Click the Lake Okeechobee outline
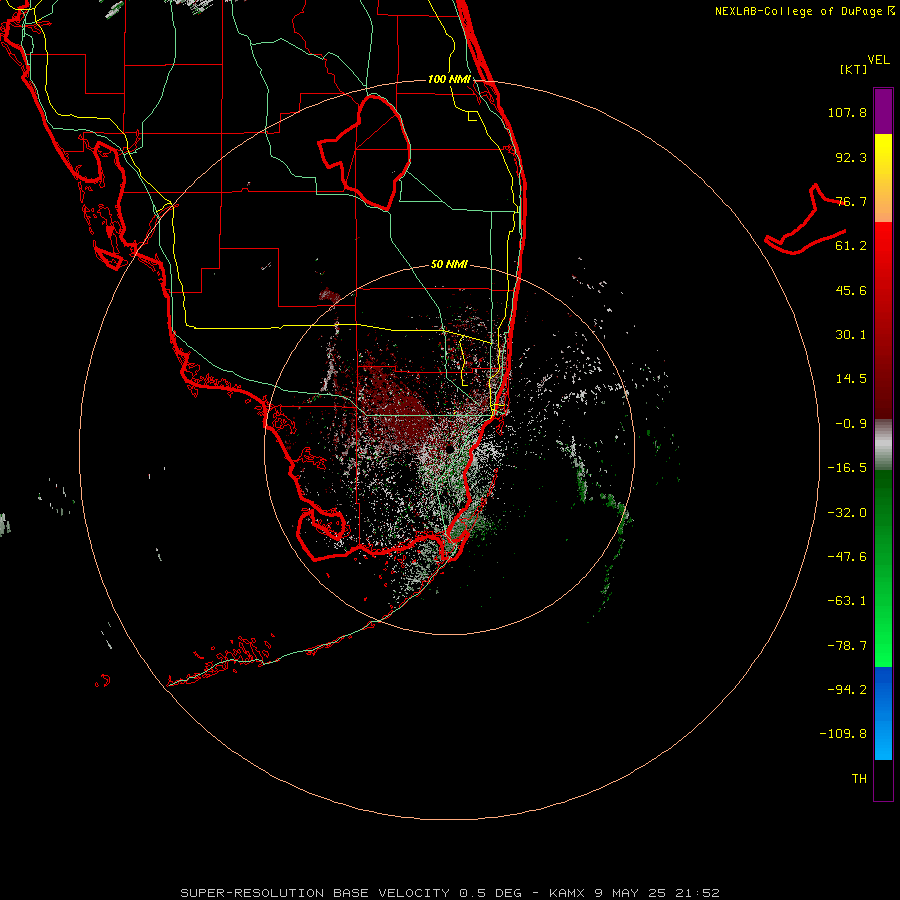Screen dimensions: 900x900 click(365, 152)
